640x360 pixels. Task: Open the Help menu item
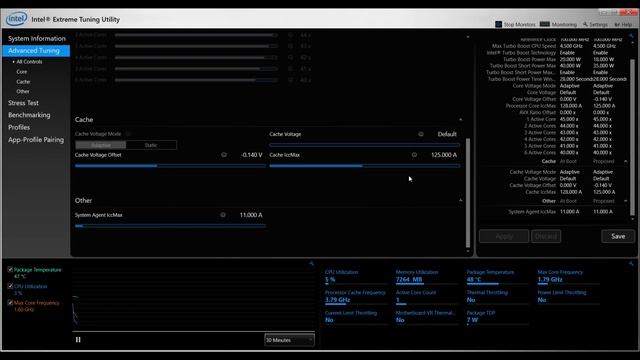623,24
